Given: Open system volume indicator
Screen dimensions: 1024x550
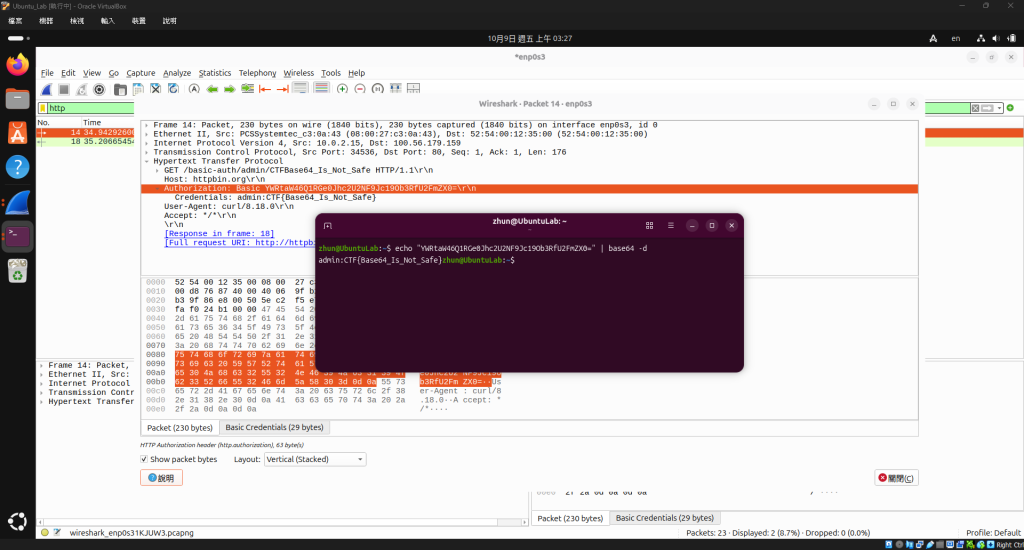Looking at the screenshot, I should [x=995, y=39].
